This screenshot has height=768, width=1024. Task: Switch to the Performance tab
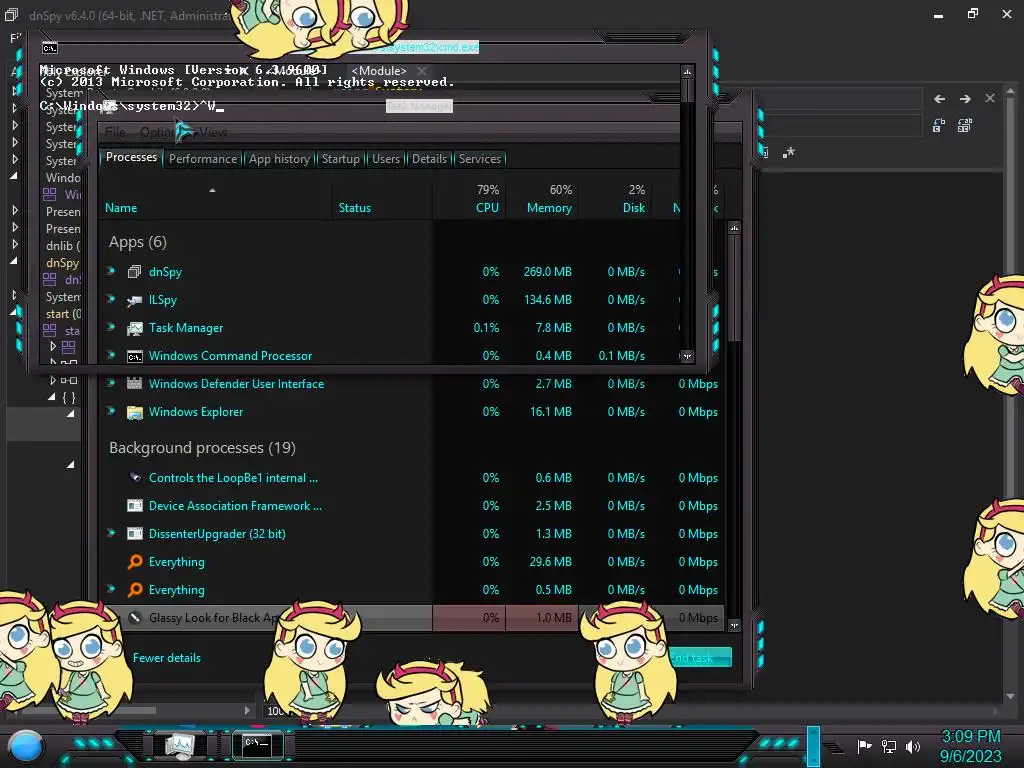(202, 159)
